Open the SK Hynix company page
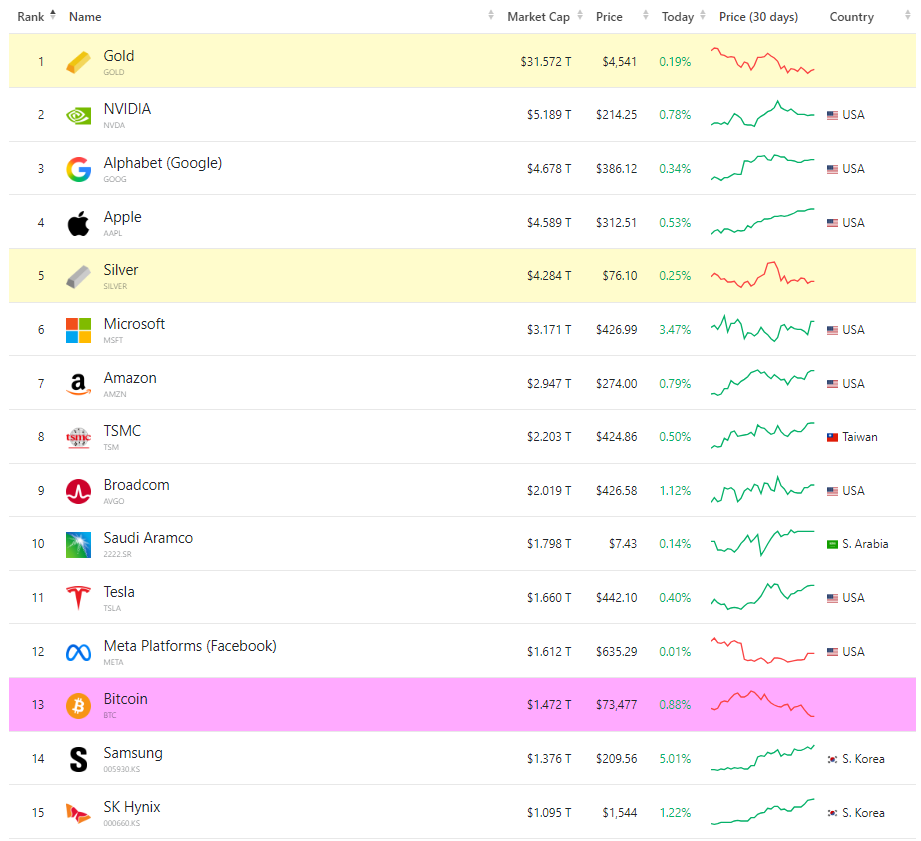This screenshot has width=921, height=841. 132,807
